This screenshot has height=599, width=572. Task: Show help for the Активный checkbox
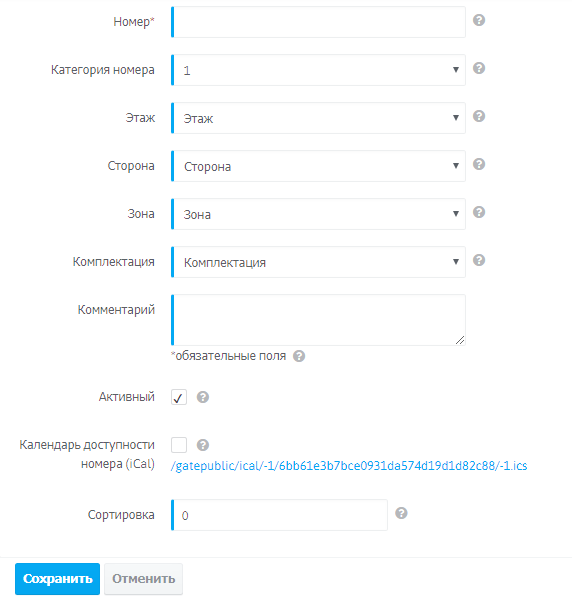coord(203,397)
